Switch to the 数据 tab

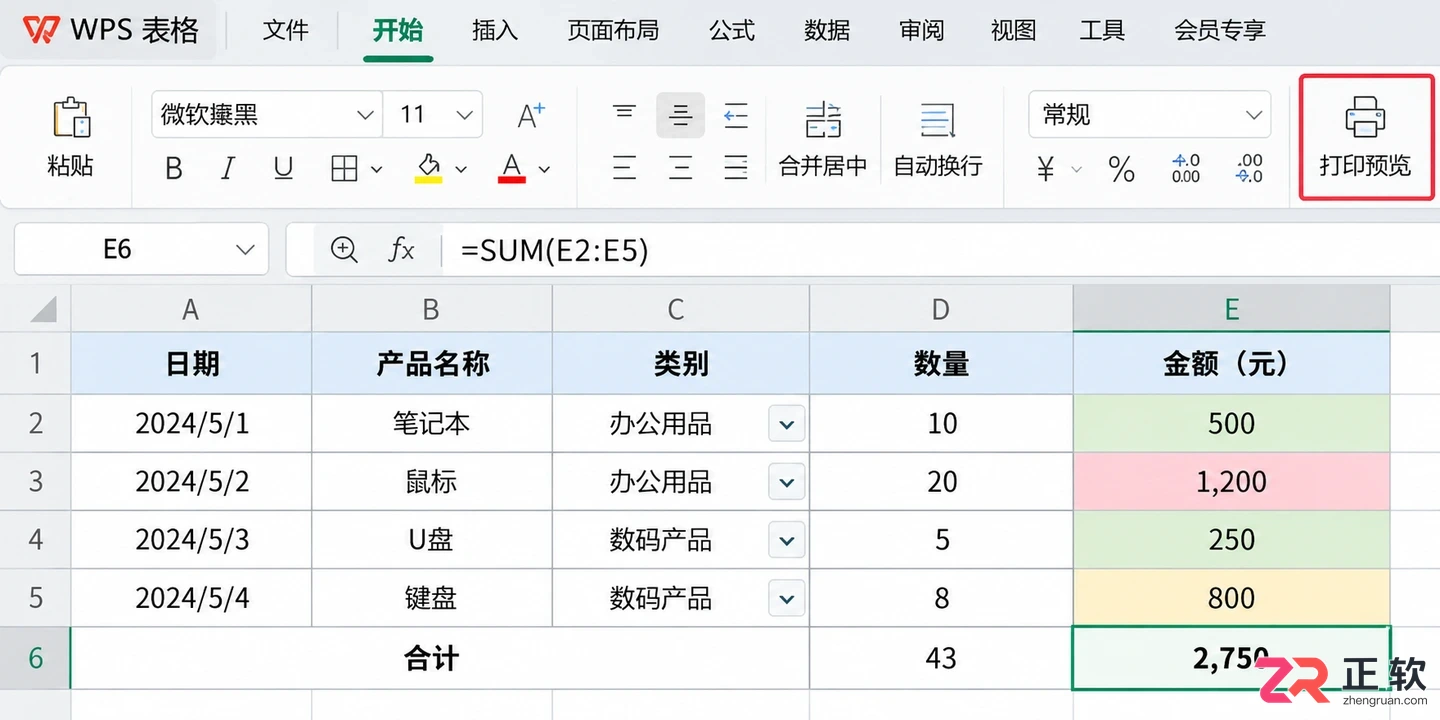(x=827, y=30)
